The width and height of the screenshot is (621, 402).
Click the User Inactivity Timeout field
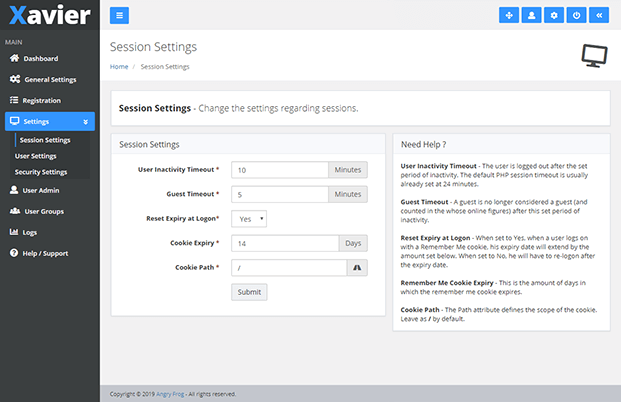[280, 170]
